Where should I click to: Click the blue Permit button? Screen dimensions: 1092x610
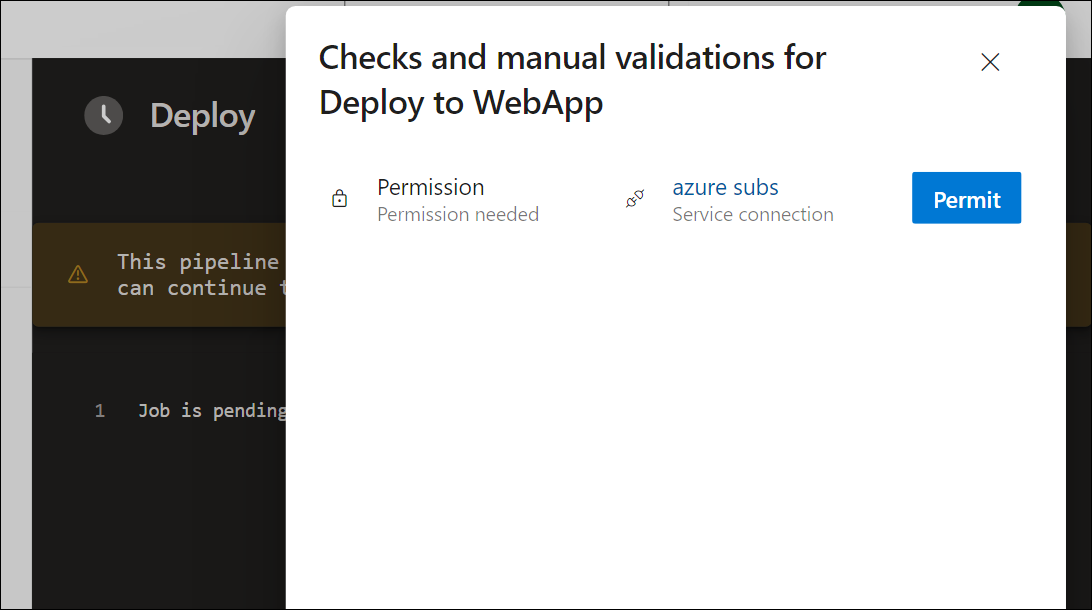(966, 198)
